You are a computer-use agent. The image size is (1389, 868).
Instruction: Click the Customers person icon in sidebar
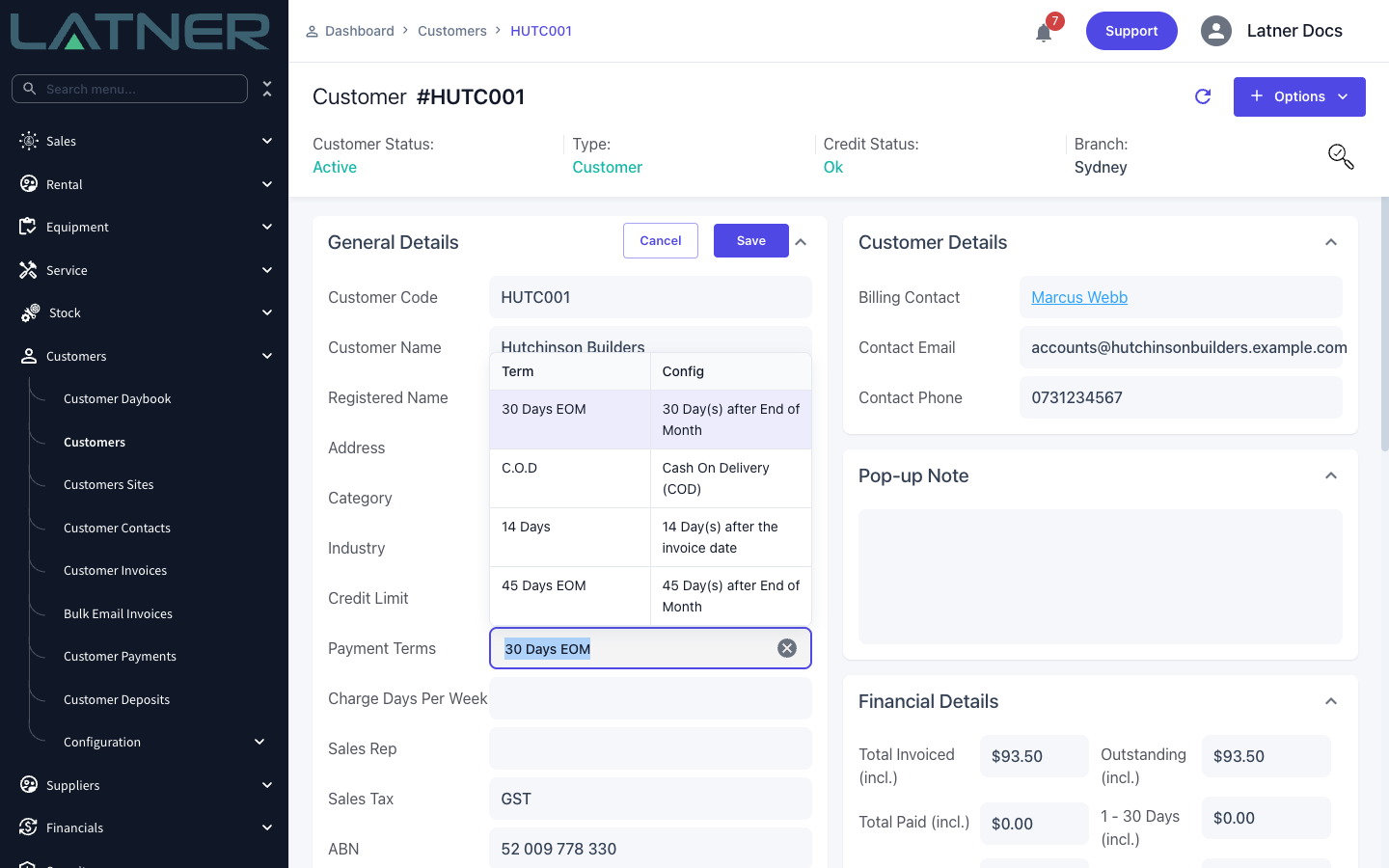click(29, 356)
